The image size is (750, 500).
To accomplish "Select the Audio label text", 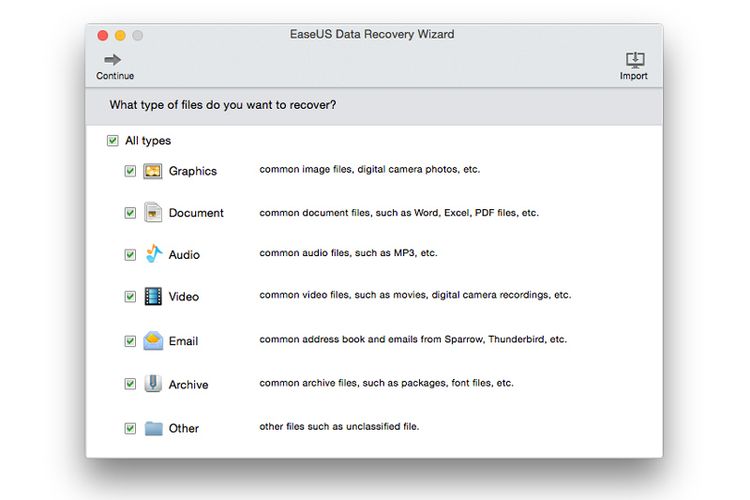I will click(x=184, y=255).
